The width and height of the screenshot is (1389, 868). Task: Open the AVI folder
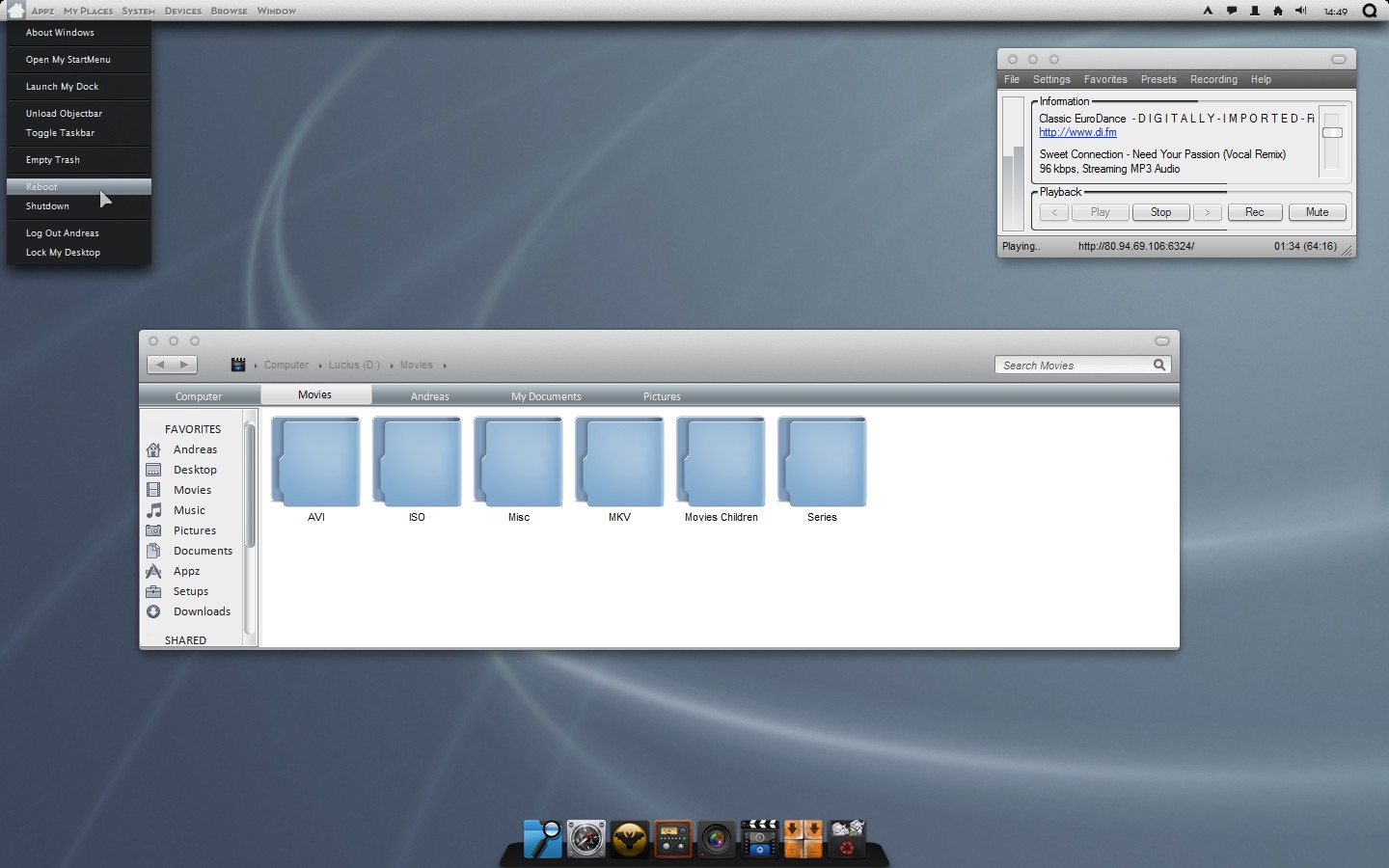pyautogui.click(x=316, y=470)
